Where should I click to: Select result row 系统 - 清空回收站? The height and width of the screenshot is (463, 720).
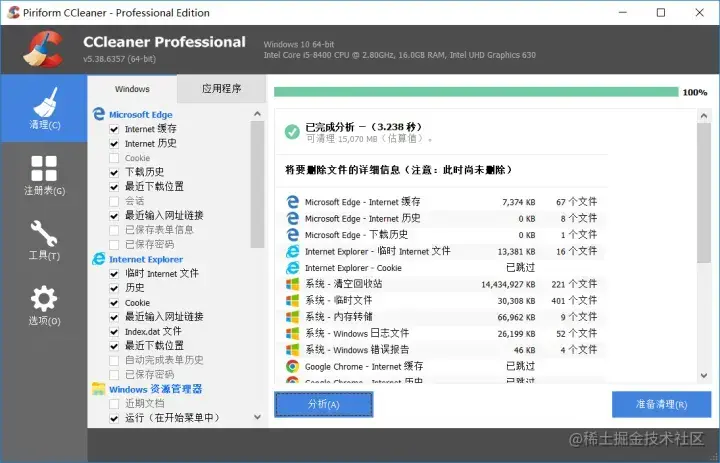441,284
